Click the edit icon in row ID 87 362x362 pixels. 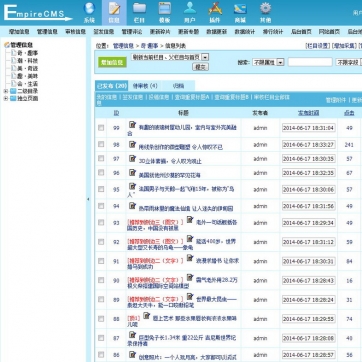[x=132, y=335]
